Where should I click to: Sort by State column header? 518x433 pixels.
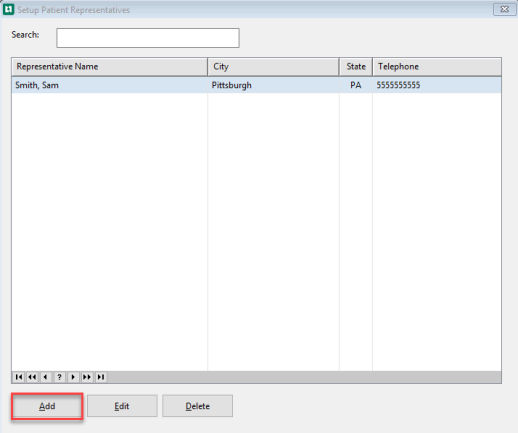pos(356,67)
